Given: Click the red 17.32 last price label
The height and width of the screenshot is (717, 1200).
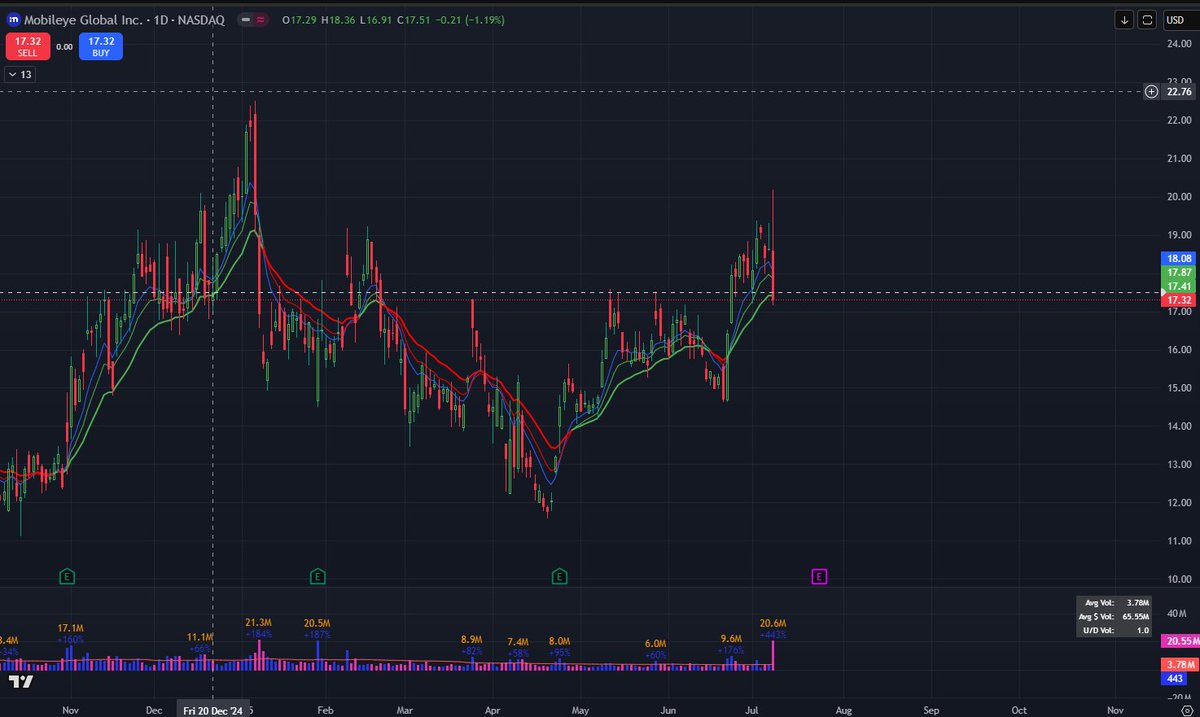Looking at the screenshot, I should click(x=1179, y=300).
